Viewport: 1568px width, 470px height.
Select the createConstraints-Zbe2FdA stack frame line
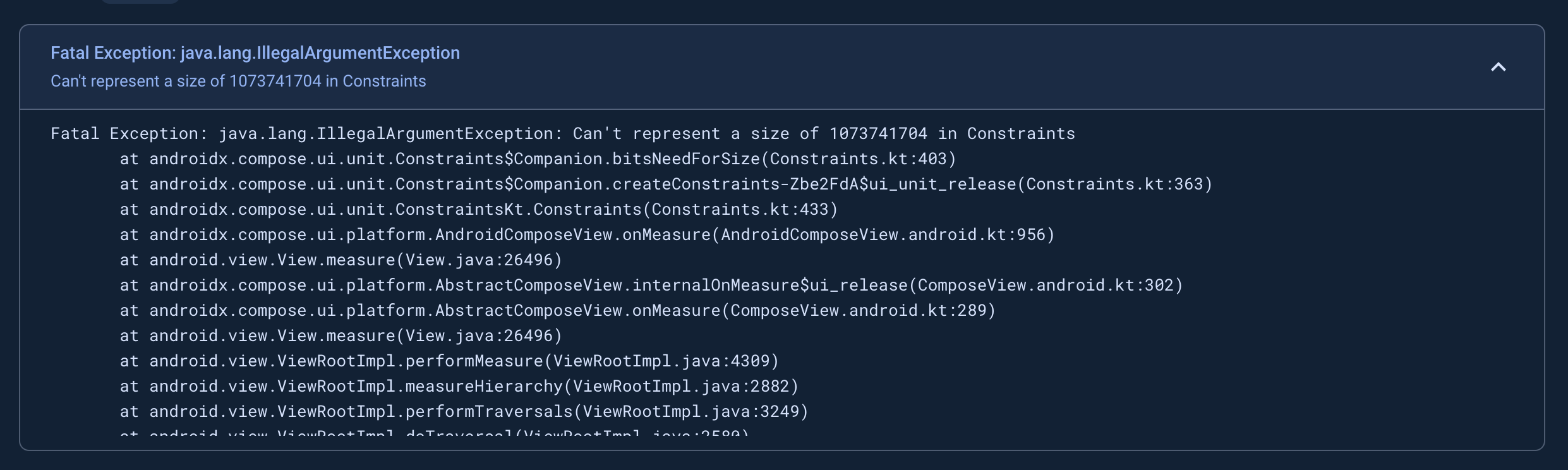[665, 184]
